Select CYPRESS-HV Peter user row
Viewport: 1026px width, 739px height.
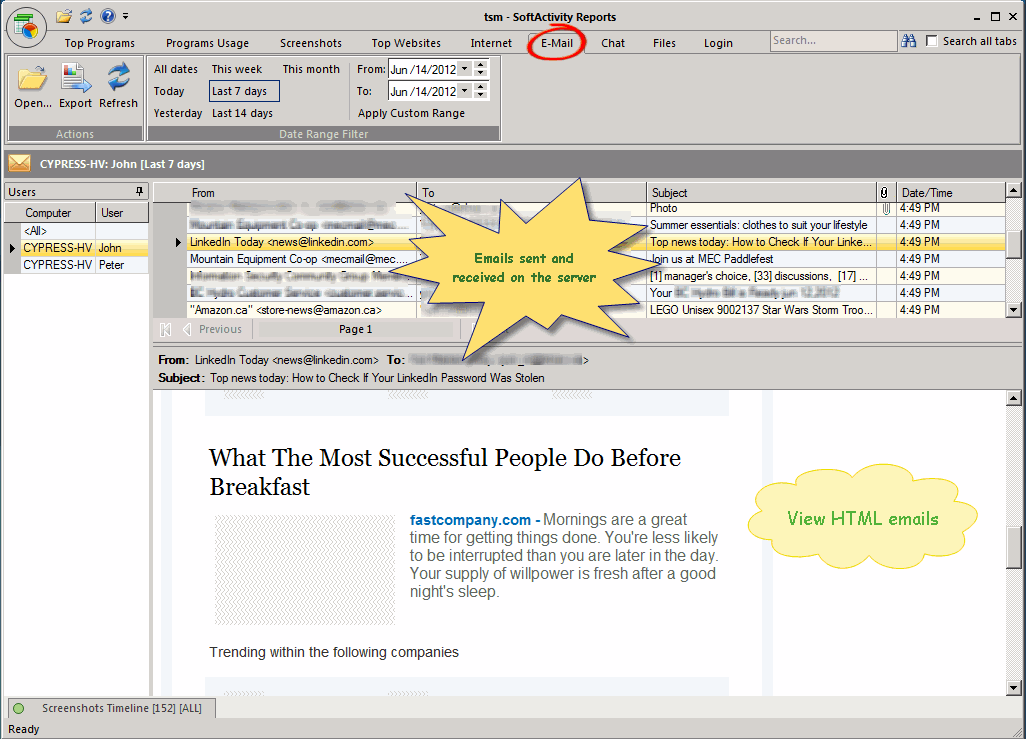tap(77, 265)
